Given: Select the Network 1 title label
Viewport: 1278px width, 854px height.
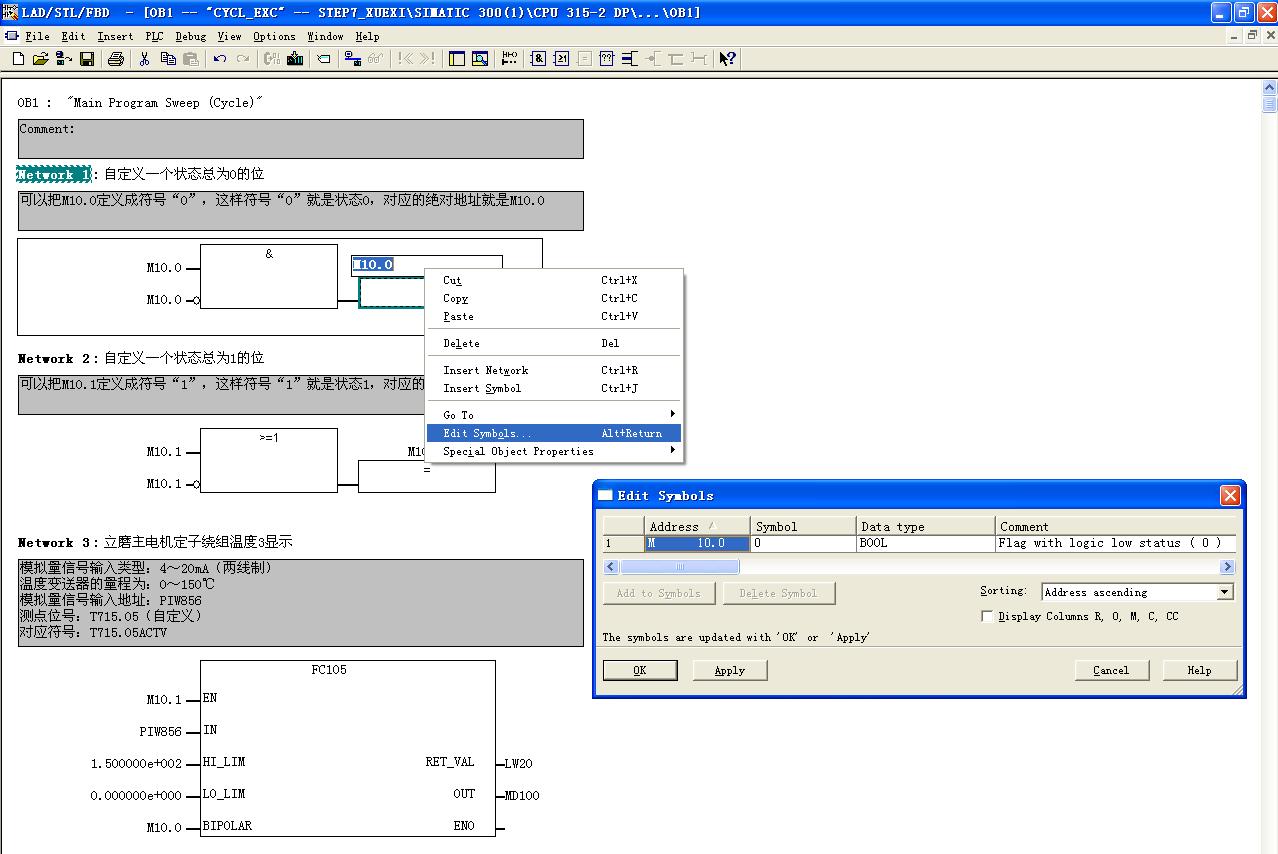Looking at the screenshot, I should (55, 174).
